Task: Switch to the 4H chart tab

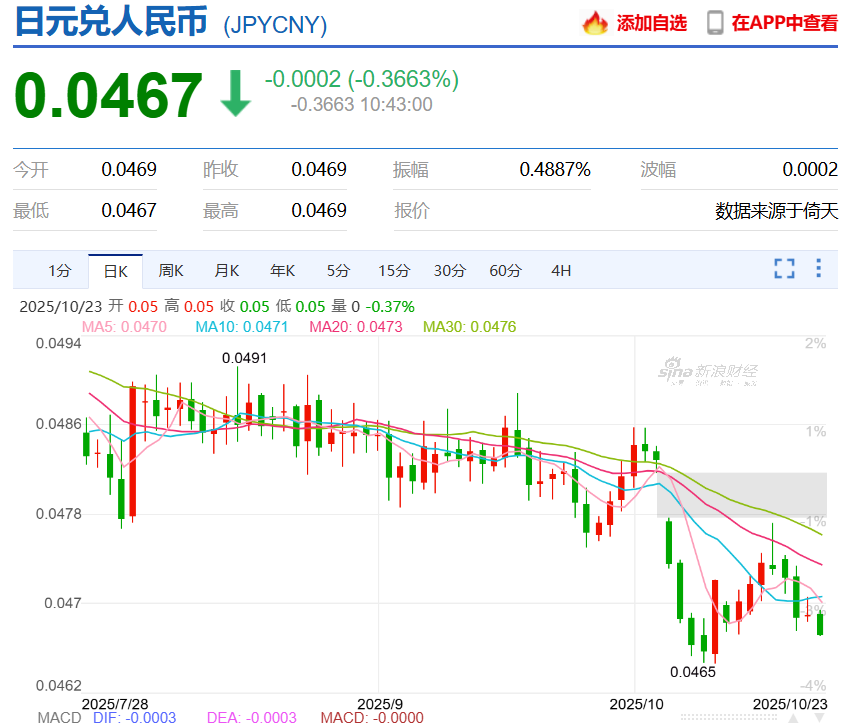Action: (561, 270)
